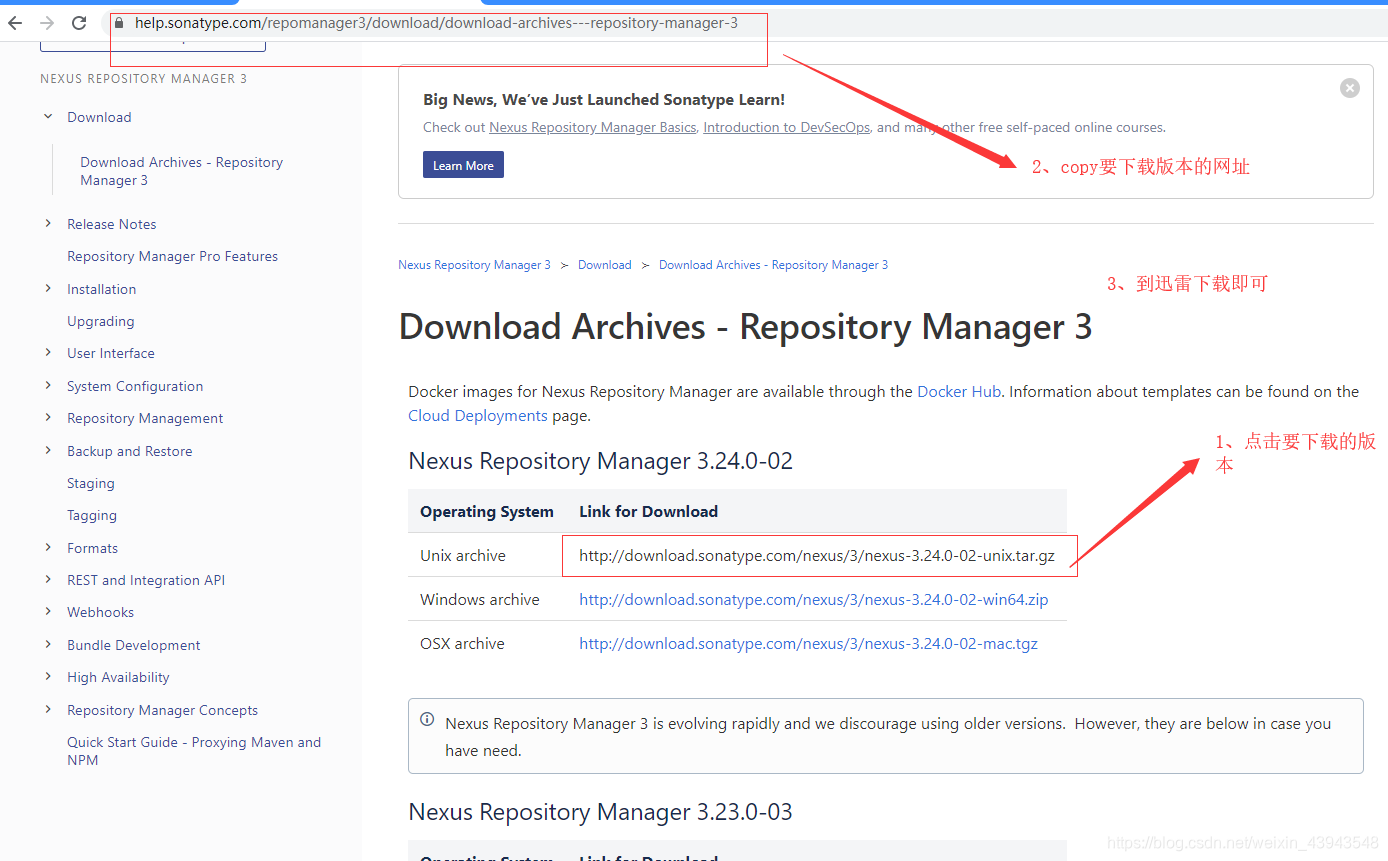Open Repository Management in sidebar
The image size is (1388, 861).
(x=145, y=418)
